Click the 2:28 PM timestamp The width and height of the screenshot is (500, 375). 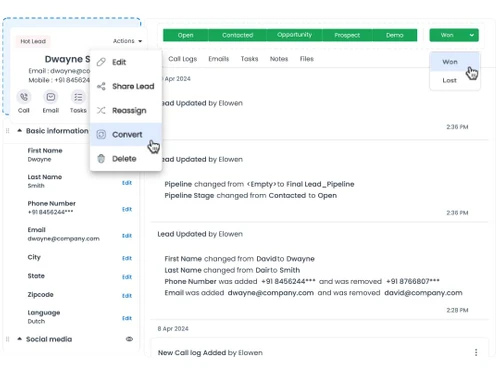point(457,310)
